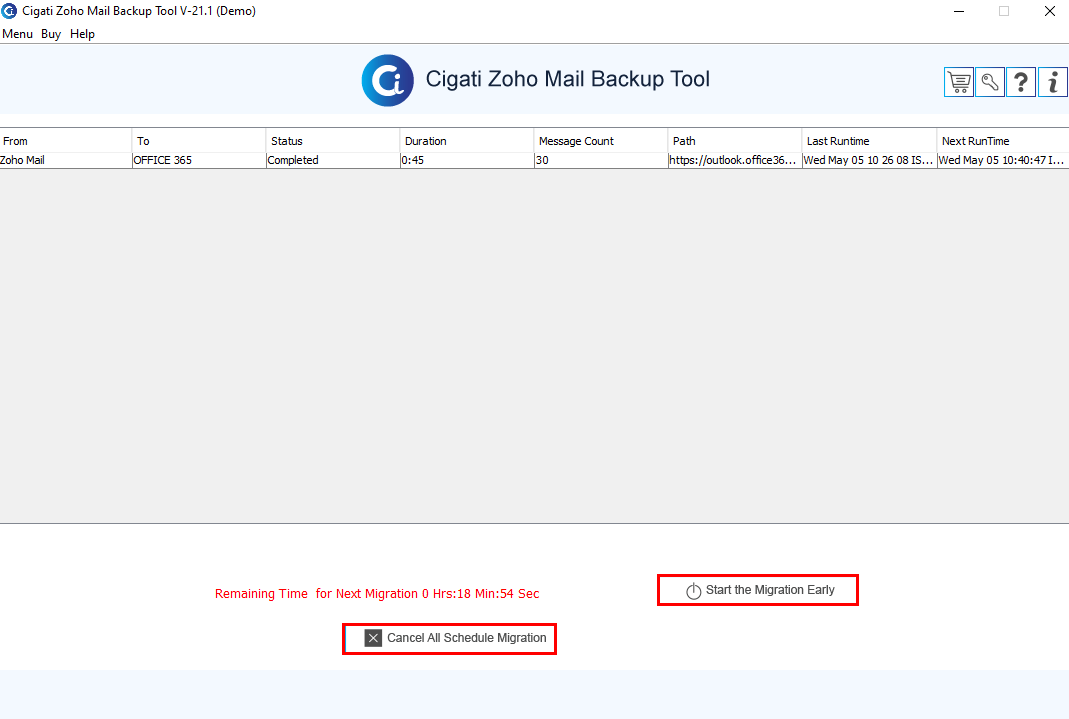Click the Message Count column header
Screen dimensions: 1069x719
[x=601, y=141]
